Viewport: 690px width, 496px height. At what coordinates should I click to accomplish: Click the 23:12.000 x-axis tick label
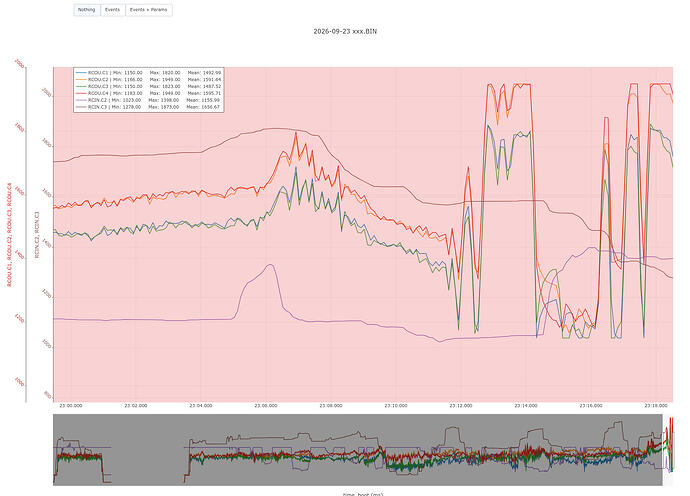(461, 406)
